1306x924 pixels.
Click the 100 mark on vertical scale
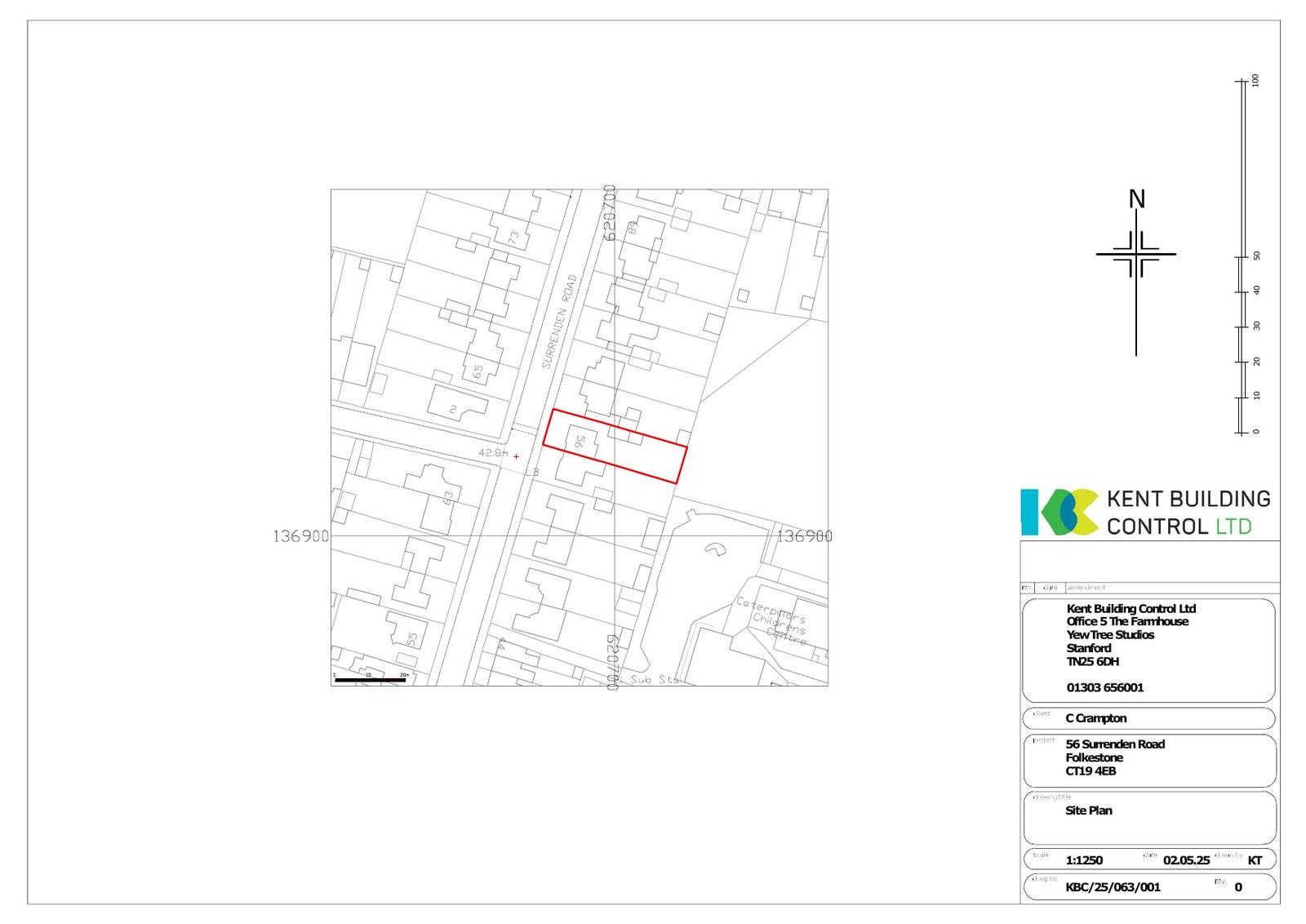click(1255, 81)
